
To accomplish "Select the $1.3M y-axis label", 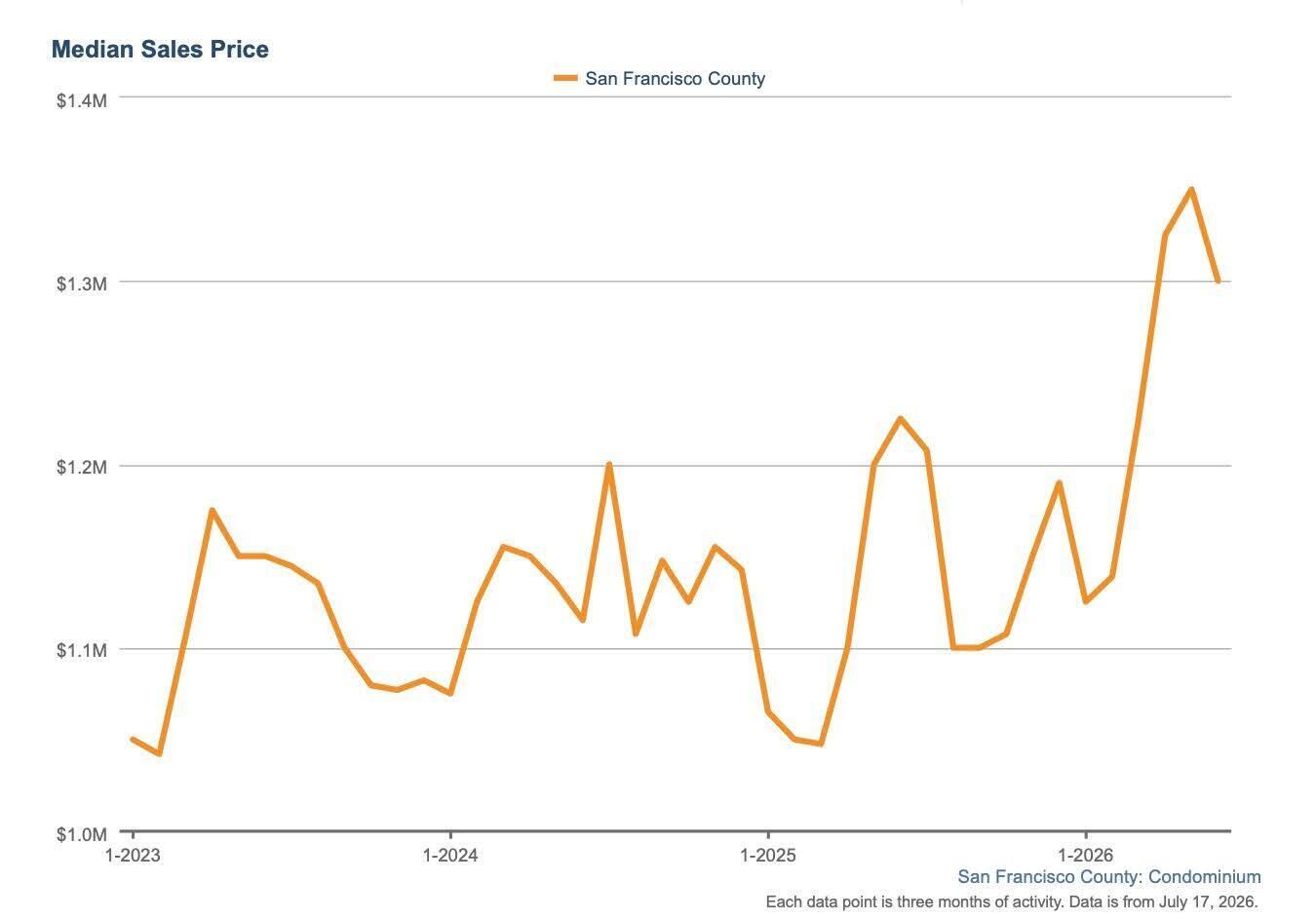I will pyautogui.click(x=81, y=284).
